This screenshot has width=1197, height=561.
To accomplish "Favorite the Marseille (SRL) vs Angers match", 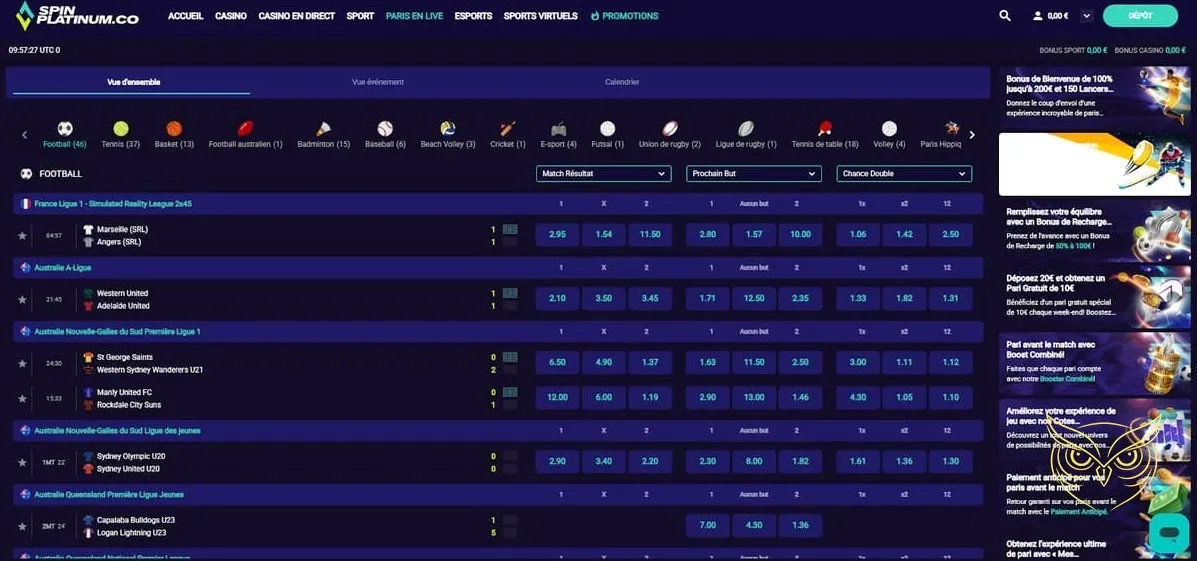I will (22, 236).
